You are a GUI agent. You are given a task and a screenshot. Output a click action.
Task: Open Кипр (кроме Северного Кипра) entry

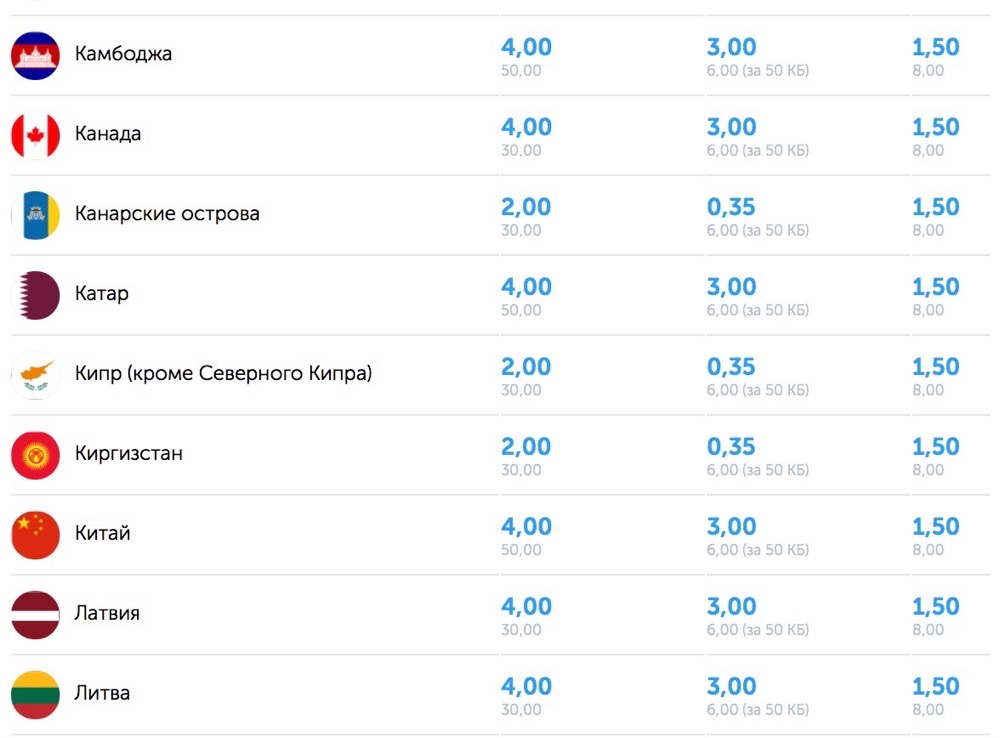click(223, 373)
